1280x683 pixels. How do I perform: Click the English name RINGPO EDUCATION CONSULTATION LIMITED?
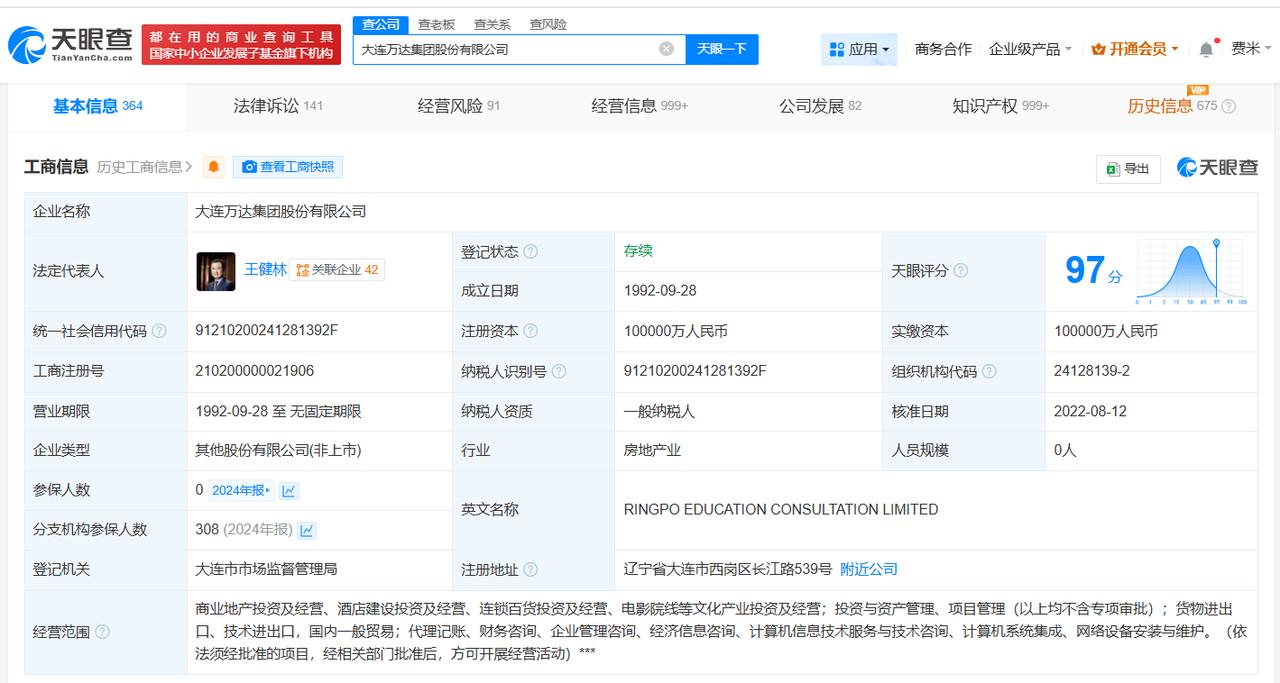point(781,510)
